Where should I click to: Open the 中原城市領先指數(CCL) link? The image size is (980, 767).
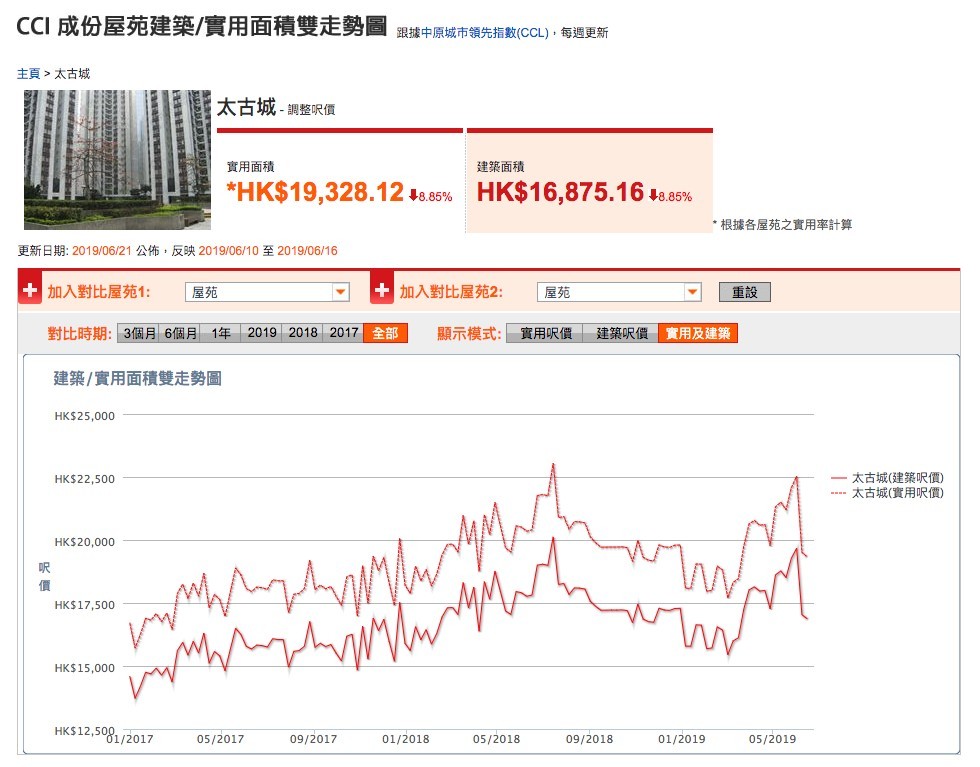(484, 33)
